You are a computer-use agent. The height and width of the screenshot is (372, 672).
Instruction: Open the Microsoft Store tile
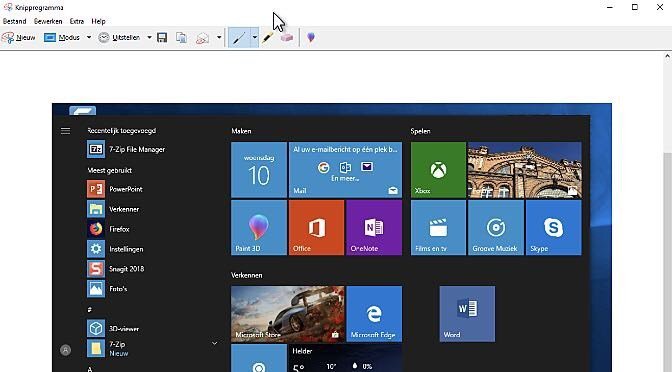288,314
